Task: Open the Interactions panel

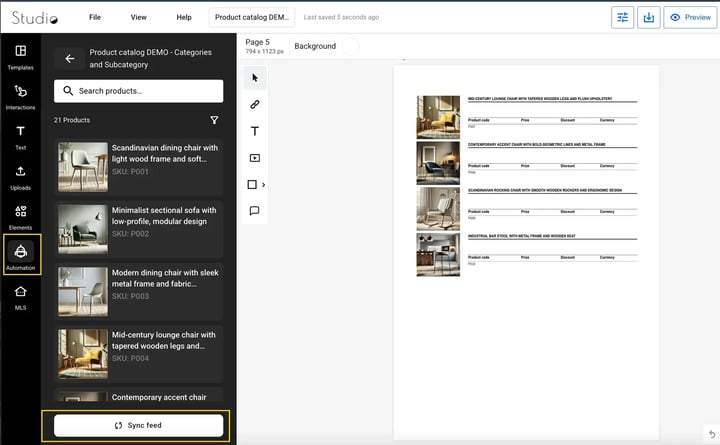Action: [21, 97]
